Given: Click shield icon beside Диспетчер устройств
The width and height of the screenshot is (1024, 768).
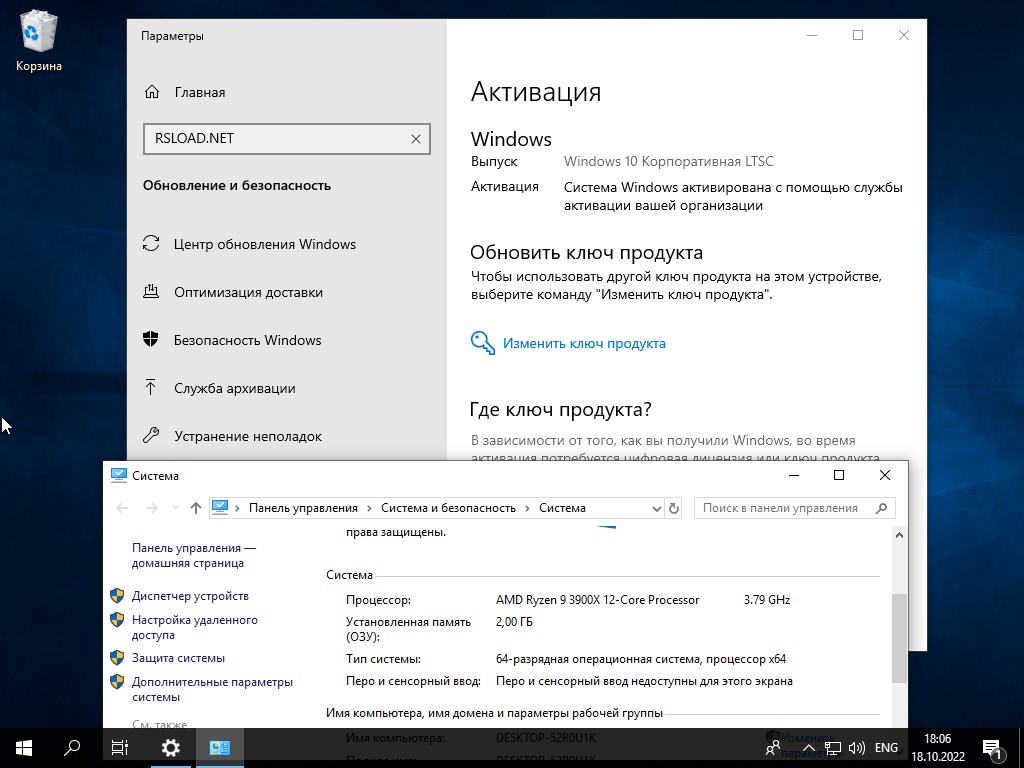Looking at the screenshot, I should pos(117,596).
